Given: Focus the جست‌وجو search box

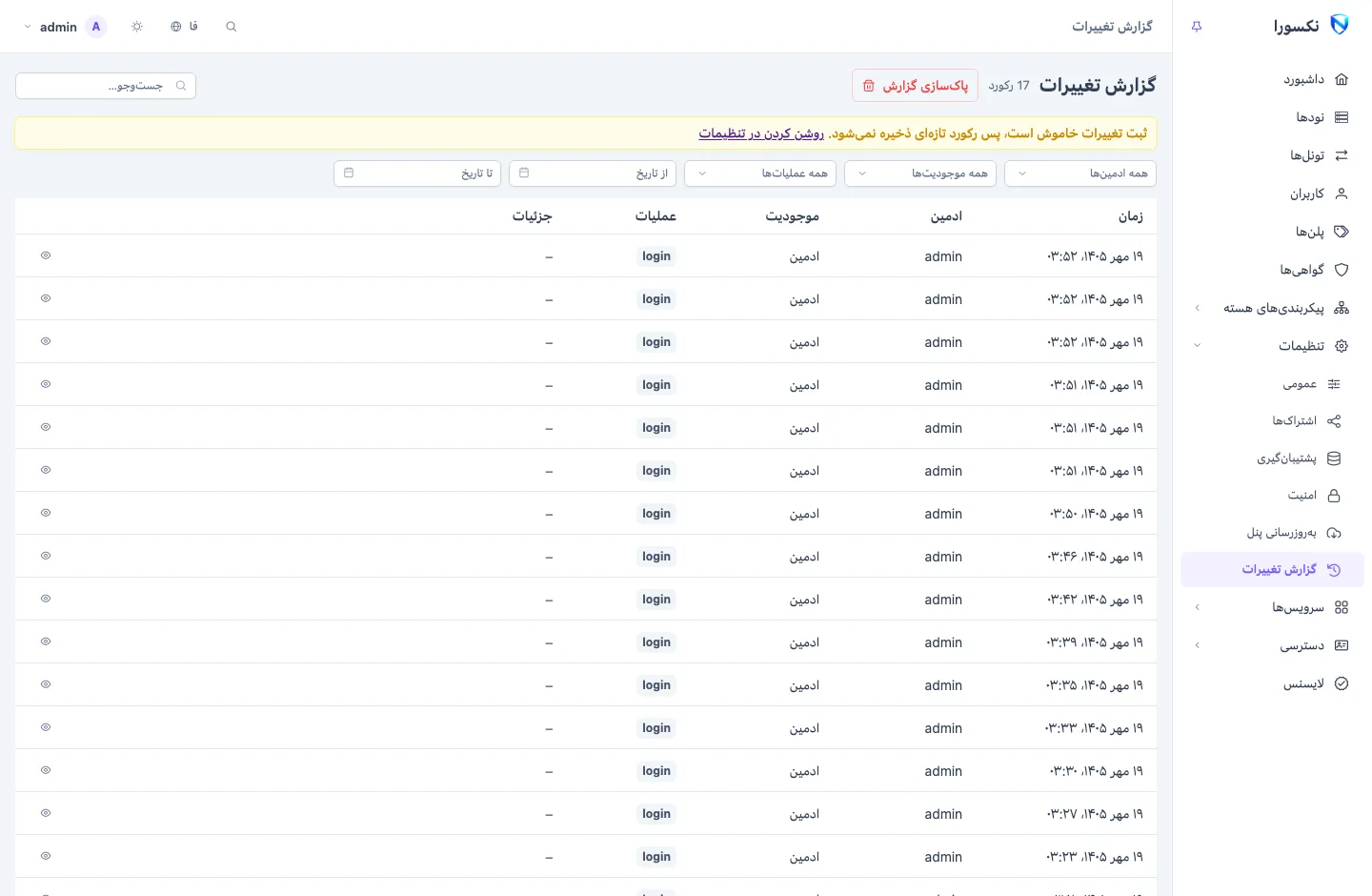Looking at the screenshot, I should click(106, 86).
